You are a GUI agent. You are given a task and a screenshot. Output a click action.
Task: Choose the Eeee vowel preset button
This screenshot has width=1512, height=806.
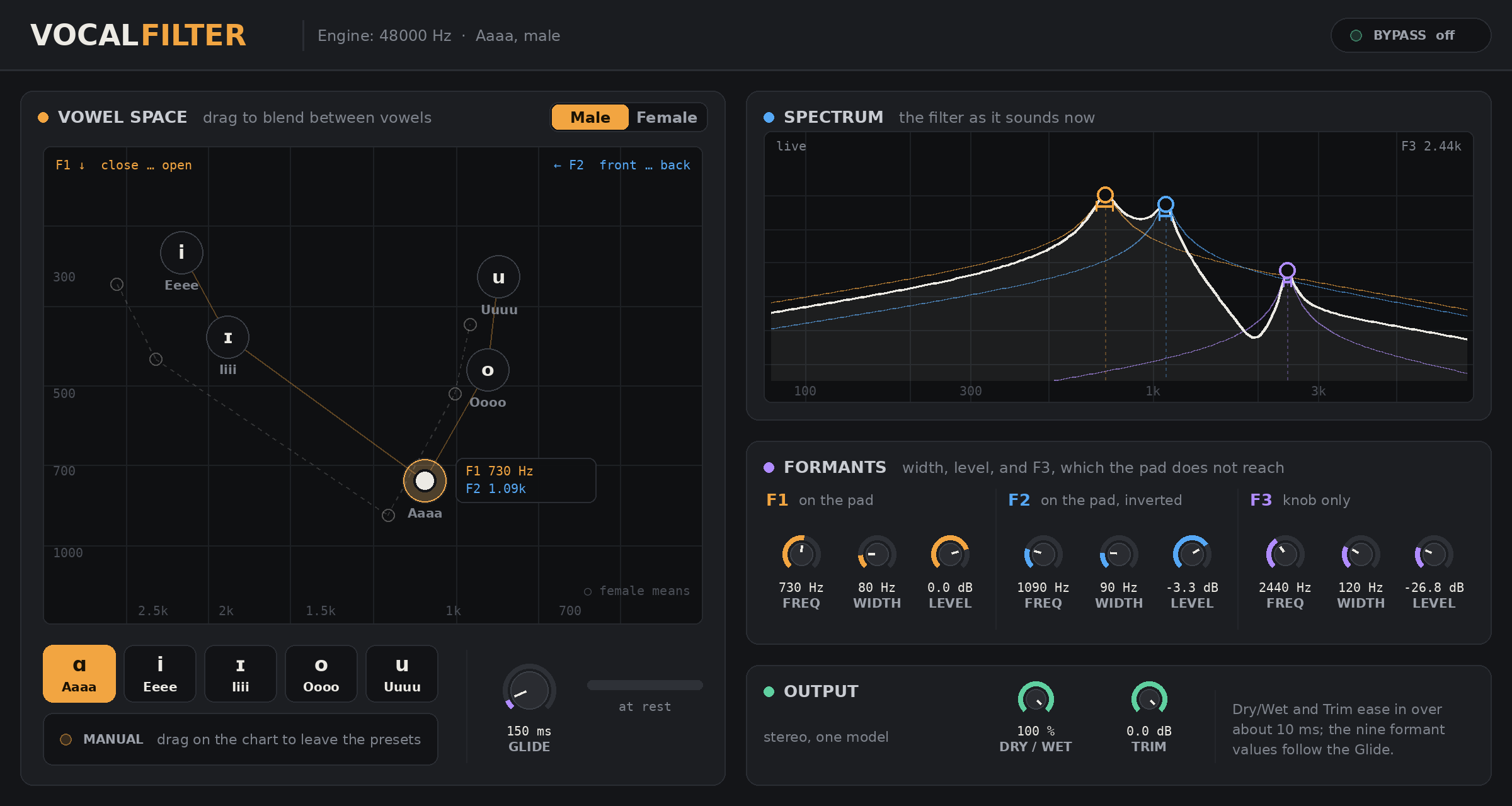coord(160,673)
